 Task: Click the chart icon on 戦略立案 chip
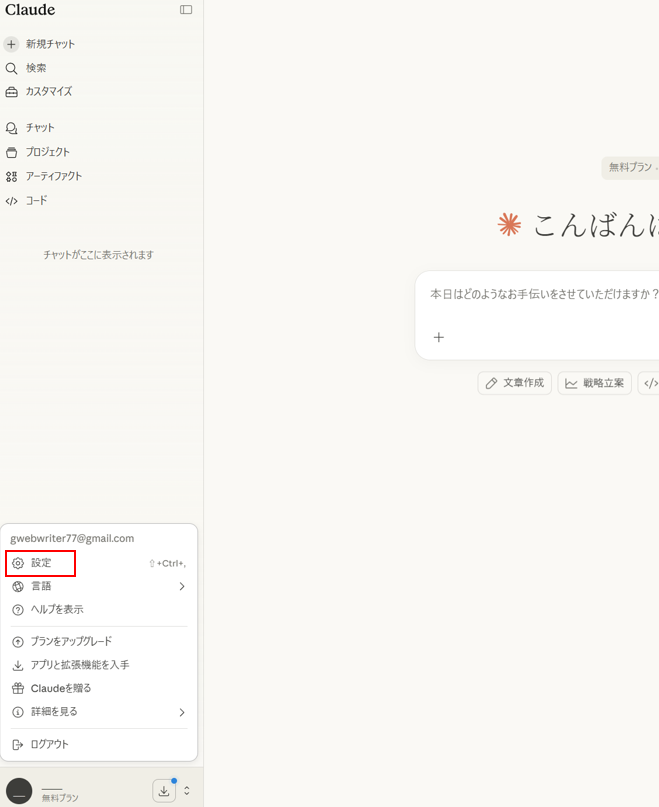pyautogui.click(x=571, y=383)
